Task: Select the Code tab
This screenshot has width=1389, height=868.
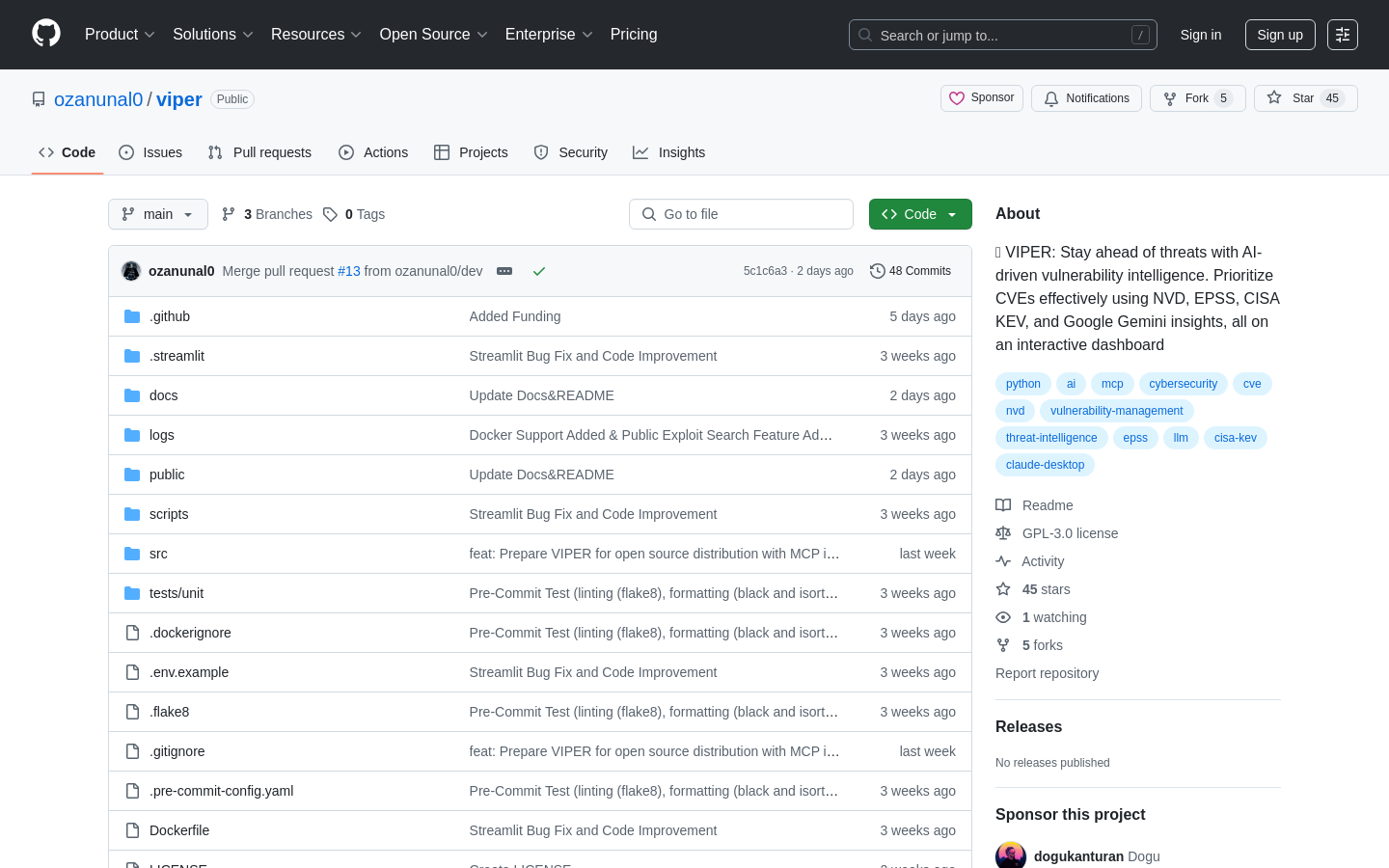Action: click(x=68, y=152)
